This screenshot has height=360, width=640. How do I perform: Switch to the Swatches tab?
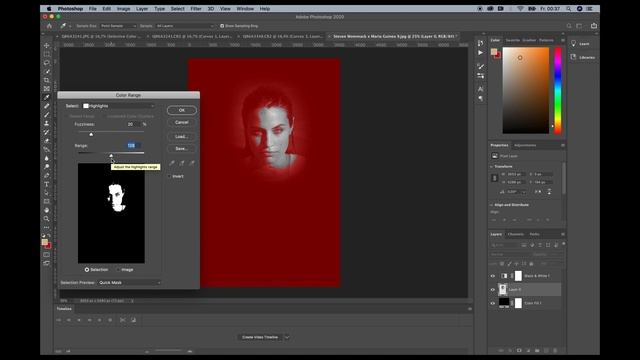[x=513, y=40]
